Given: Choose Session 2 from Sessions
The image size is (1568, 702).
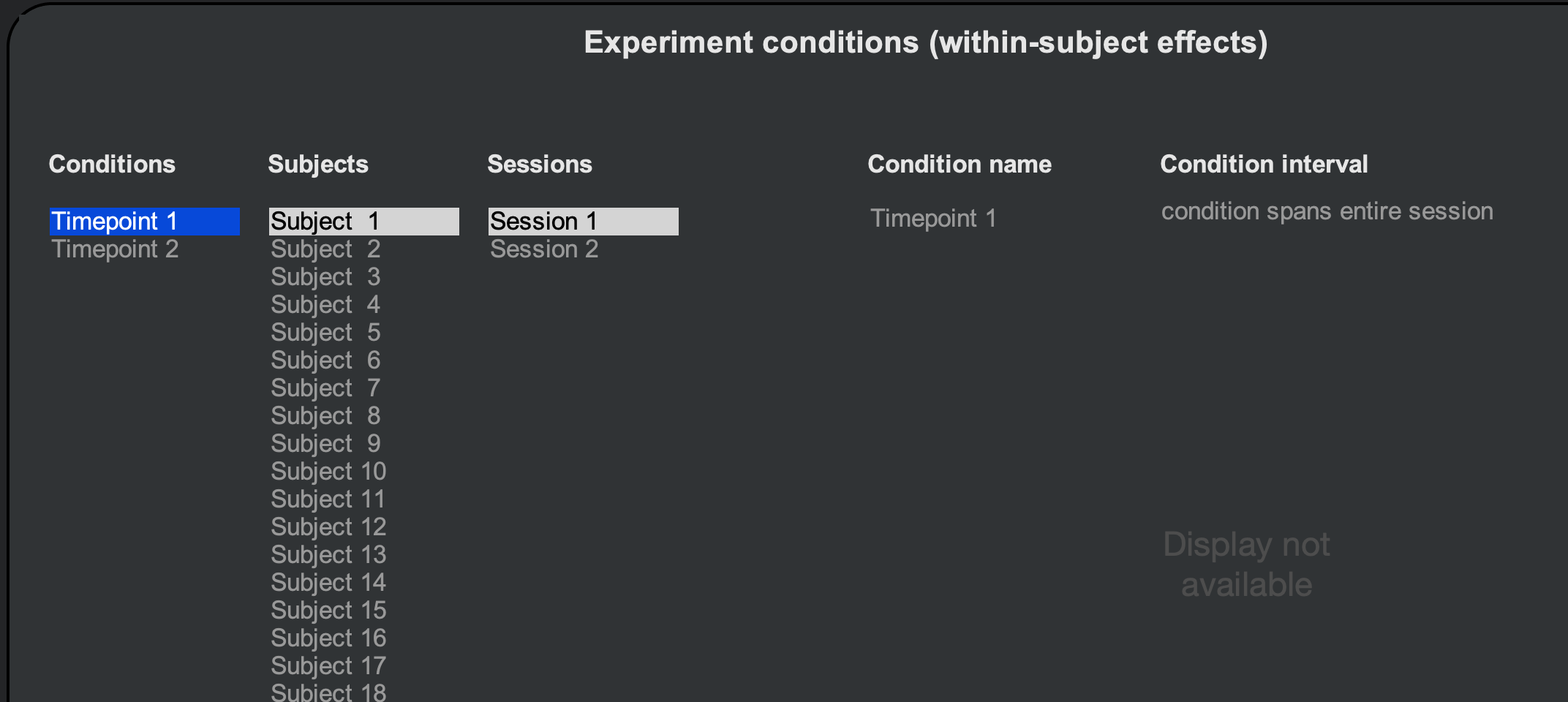Looking at the screenshot, I should point(544,249).
